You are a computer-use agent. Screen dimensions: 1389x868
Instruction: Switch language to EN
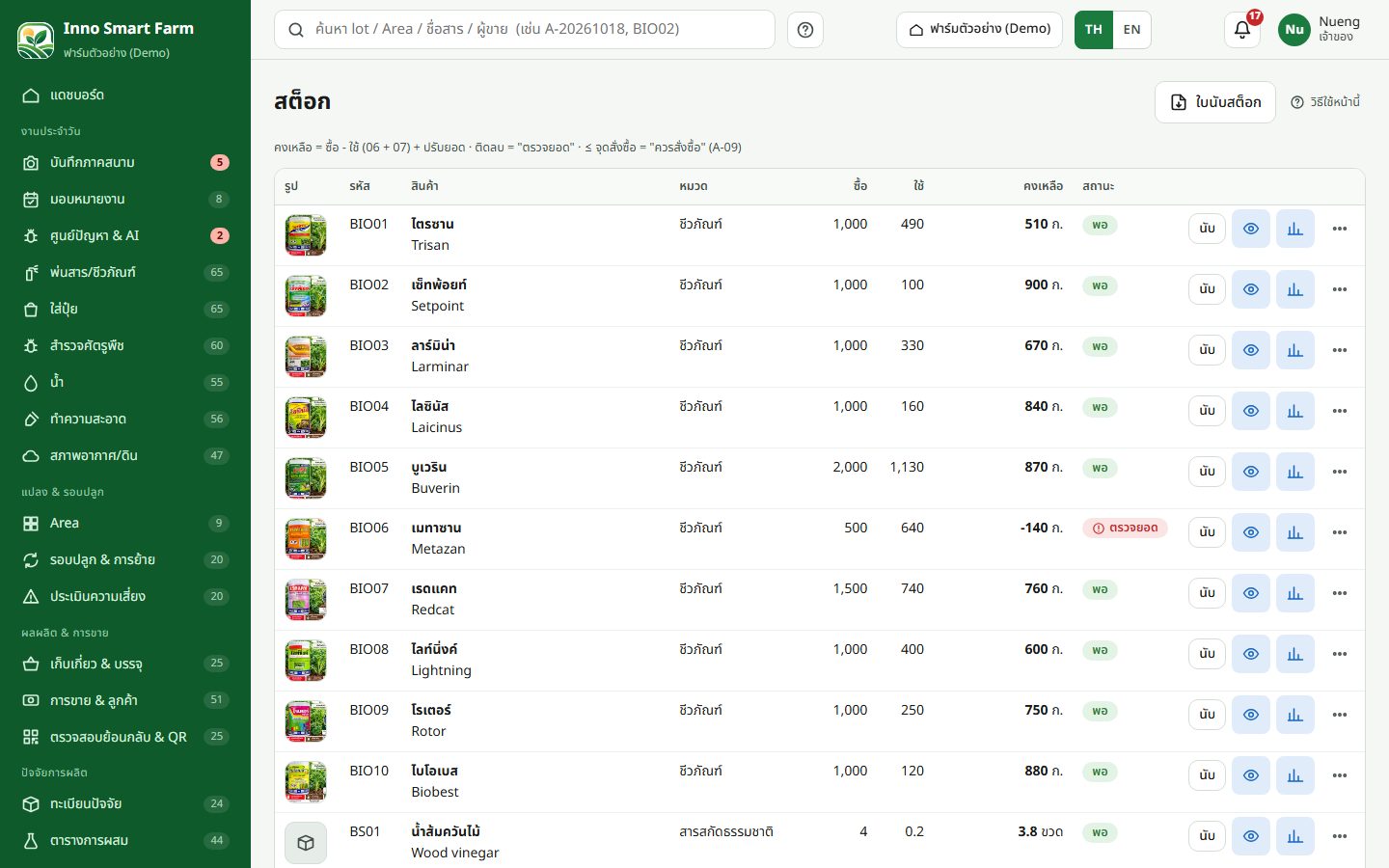(1131, 30)
